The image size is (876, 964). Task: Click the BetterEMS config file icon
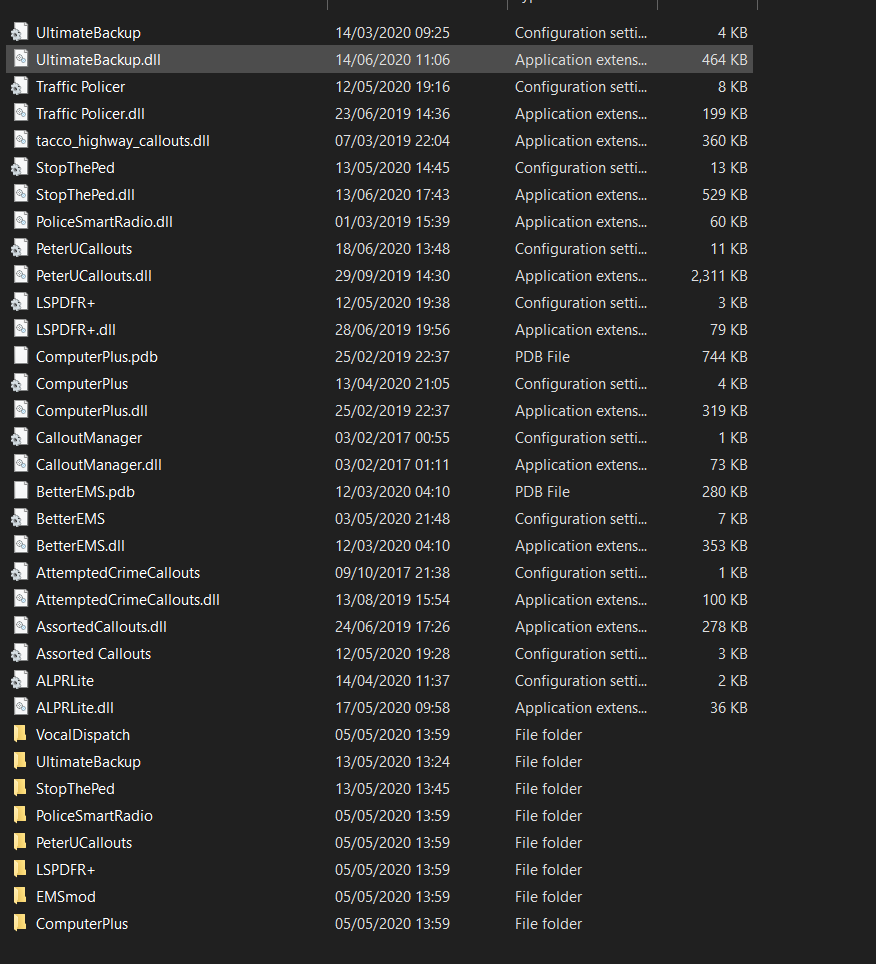(20, 519)
